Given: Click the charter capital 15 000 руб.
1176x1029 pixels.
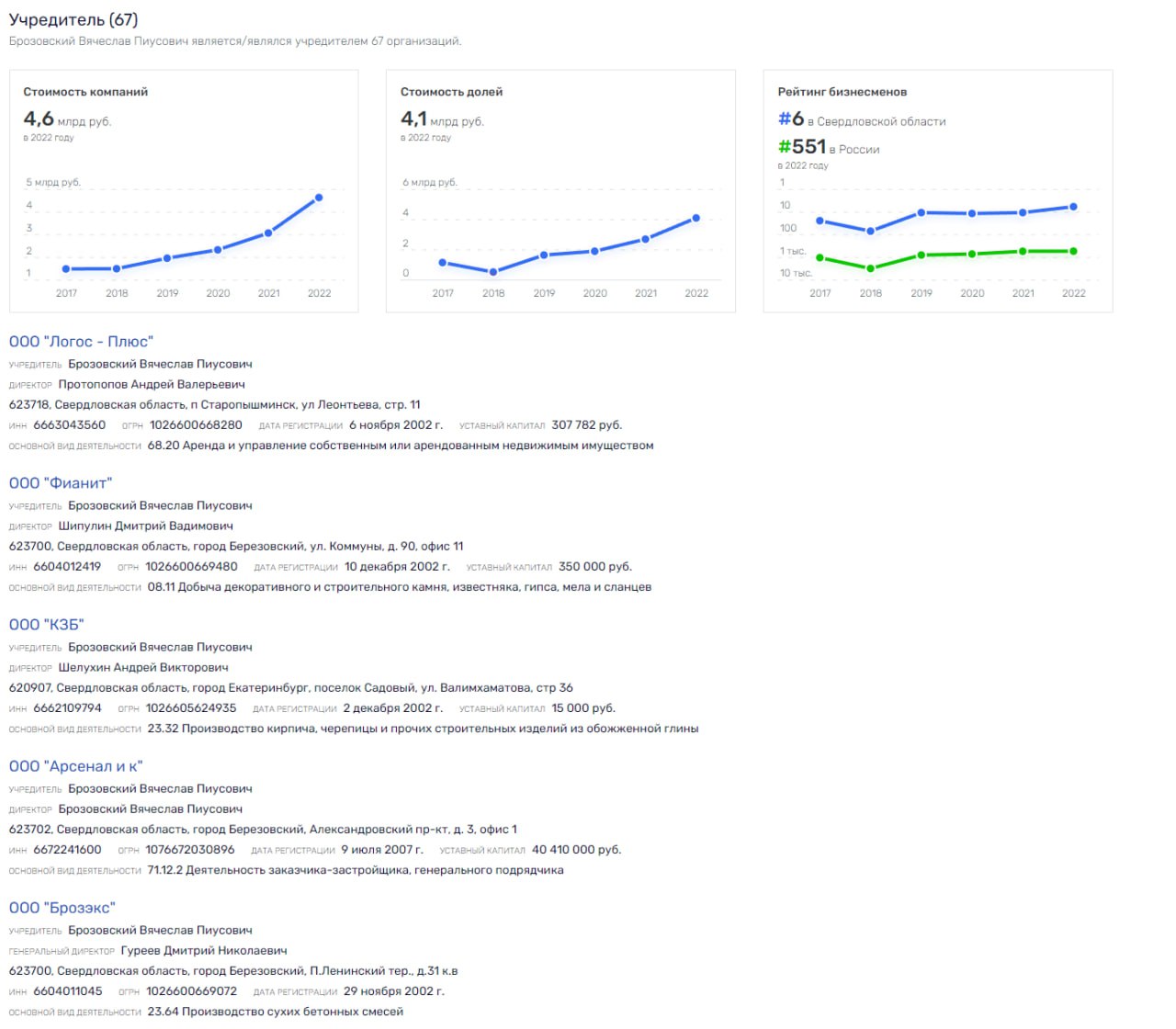Looking at the screenshot, I should click(583, 708).
